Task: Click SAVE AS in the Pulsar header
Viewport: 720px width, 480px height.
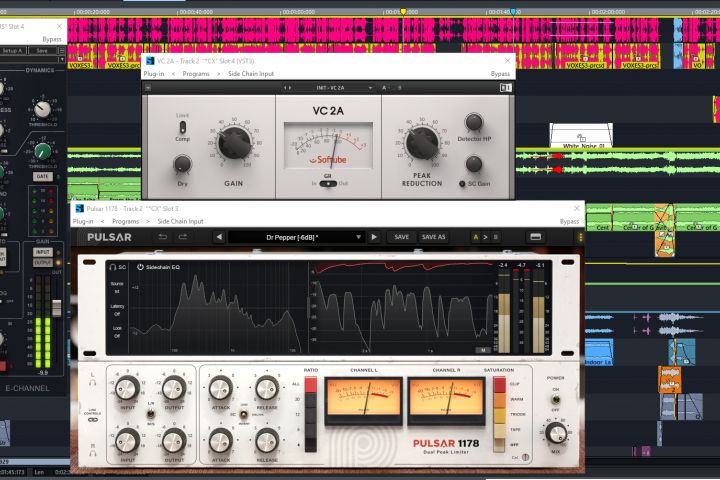Action: 433,237
